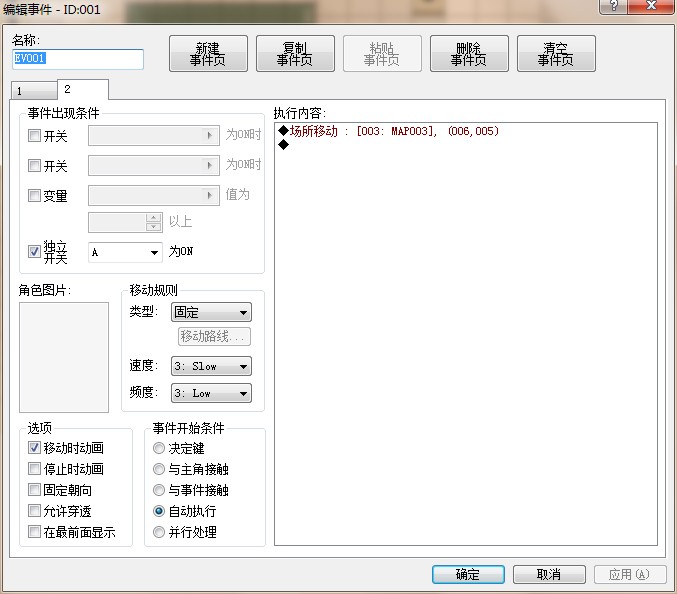This screenshot has width=677, height=594.
Task: Enable the 允许穿透 option
Action: [34, 511]
